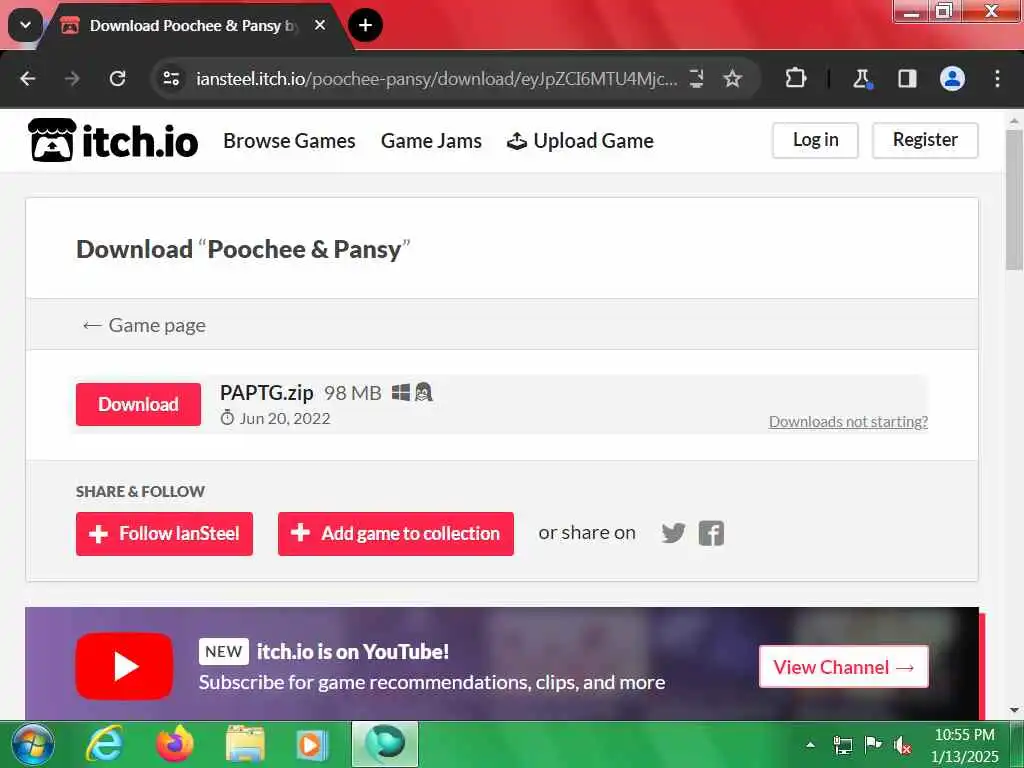Screen dimensions: 1024x768
Task: Open the Chrome profile avatar
Action: click(952, 79)
